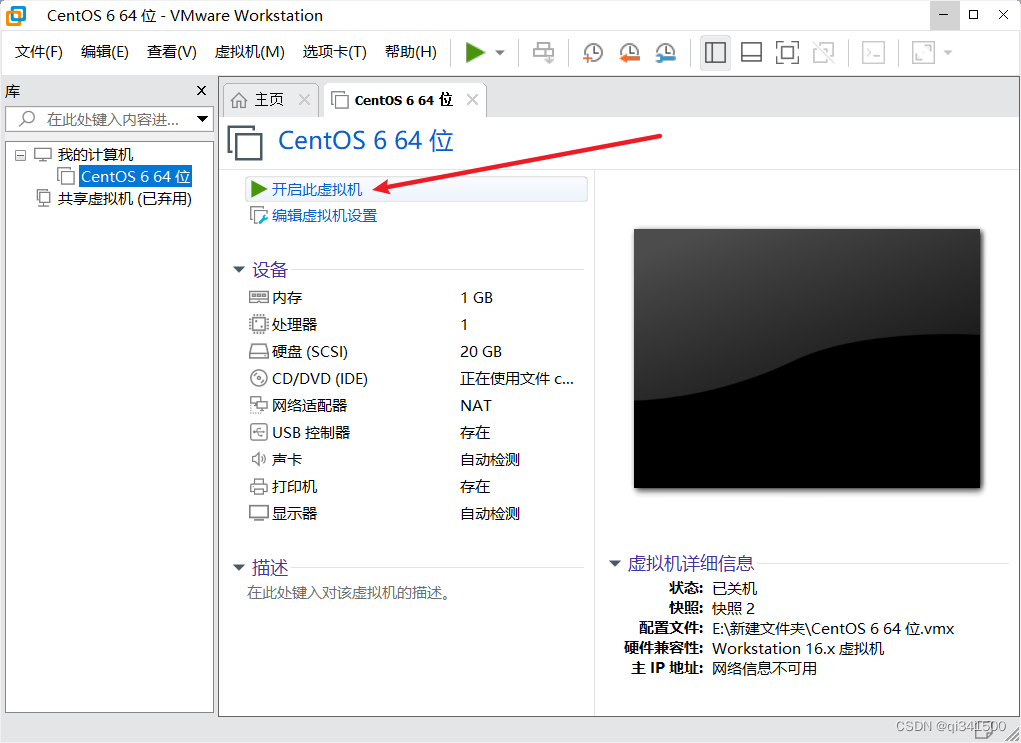This screenshot has height=743, width=1021.
Task: Click the VMware Workstation title bar app icon
Action: 16,16
